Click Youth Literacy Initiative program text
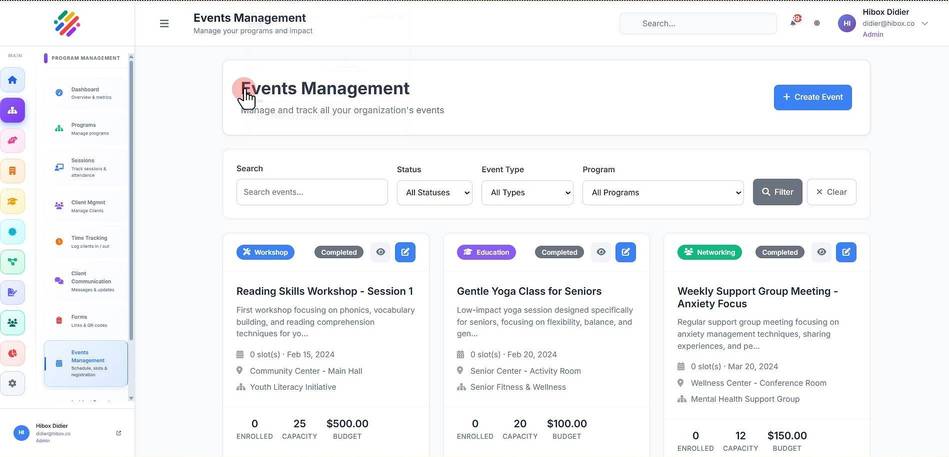 [x=293, y=387]
